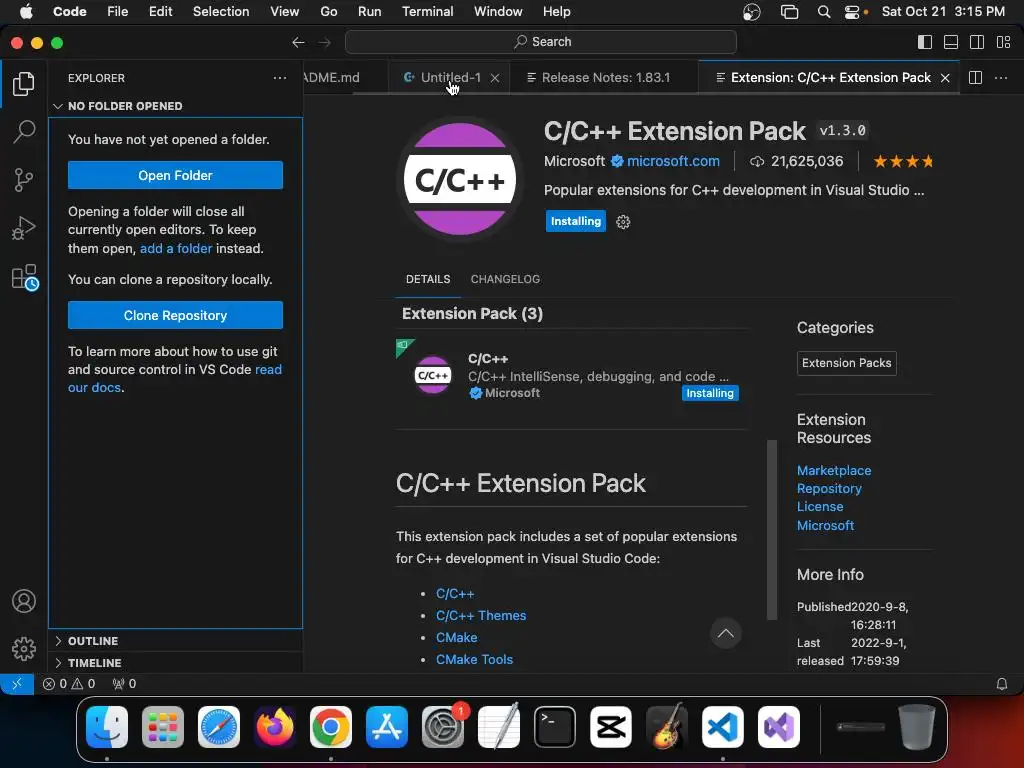Open the Marketplace resource link
The height and width of the screenshot is (768, 1024).
[833, 470]
